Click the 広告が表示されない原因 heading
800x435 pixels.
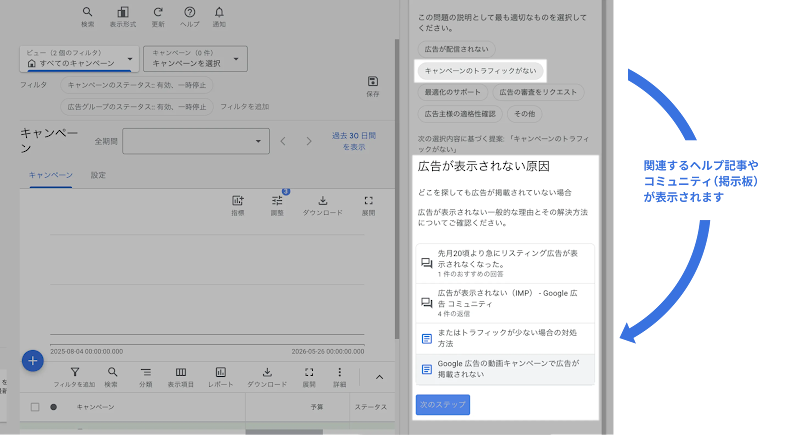(484, 166)
